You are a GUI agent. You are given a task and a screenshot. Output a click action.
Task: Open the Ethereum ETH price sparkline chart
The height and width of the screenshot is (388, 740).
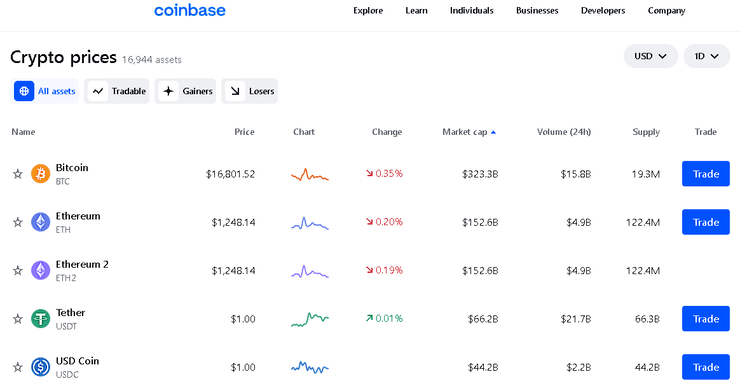pyautogui.click(x=310, y=223)
